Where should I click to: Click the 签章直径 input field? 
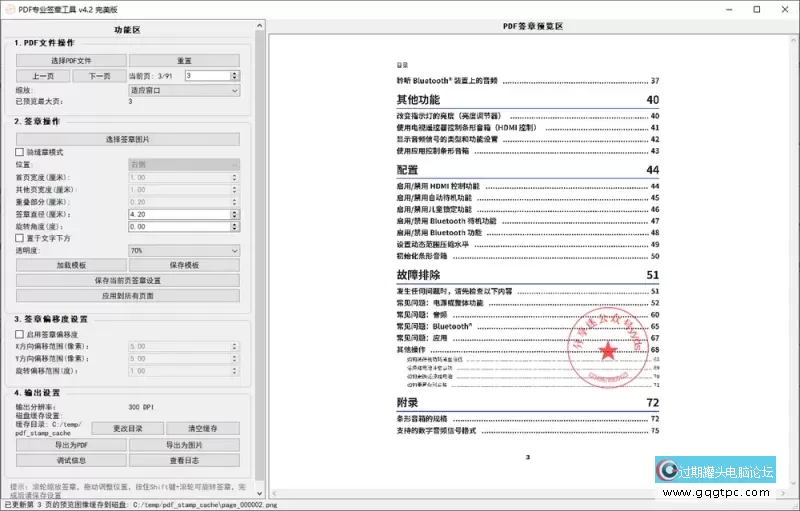click(x=180, y=214)
